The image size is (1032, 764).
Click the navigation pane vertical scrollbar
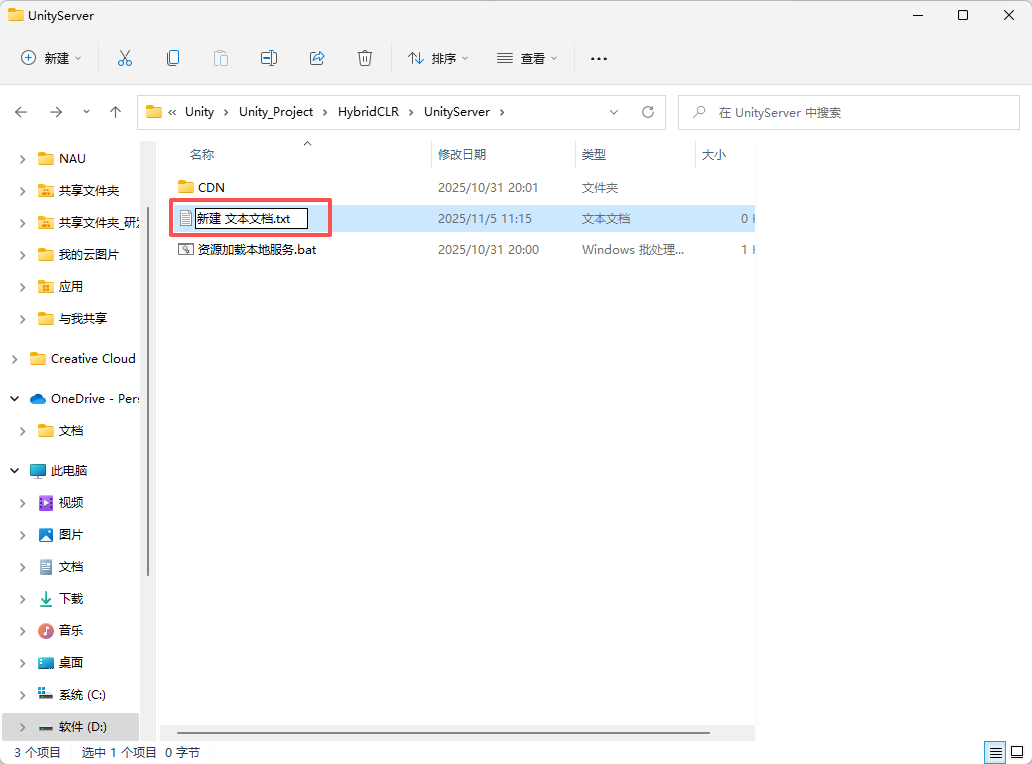click(x=148, y=392)
